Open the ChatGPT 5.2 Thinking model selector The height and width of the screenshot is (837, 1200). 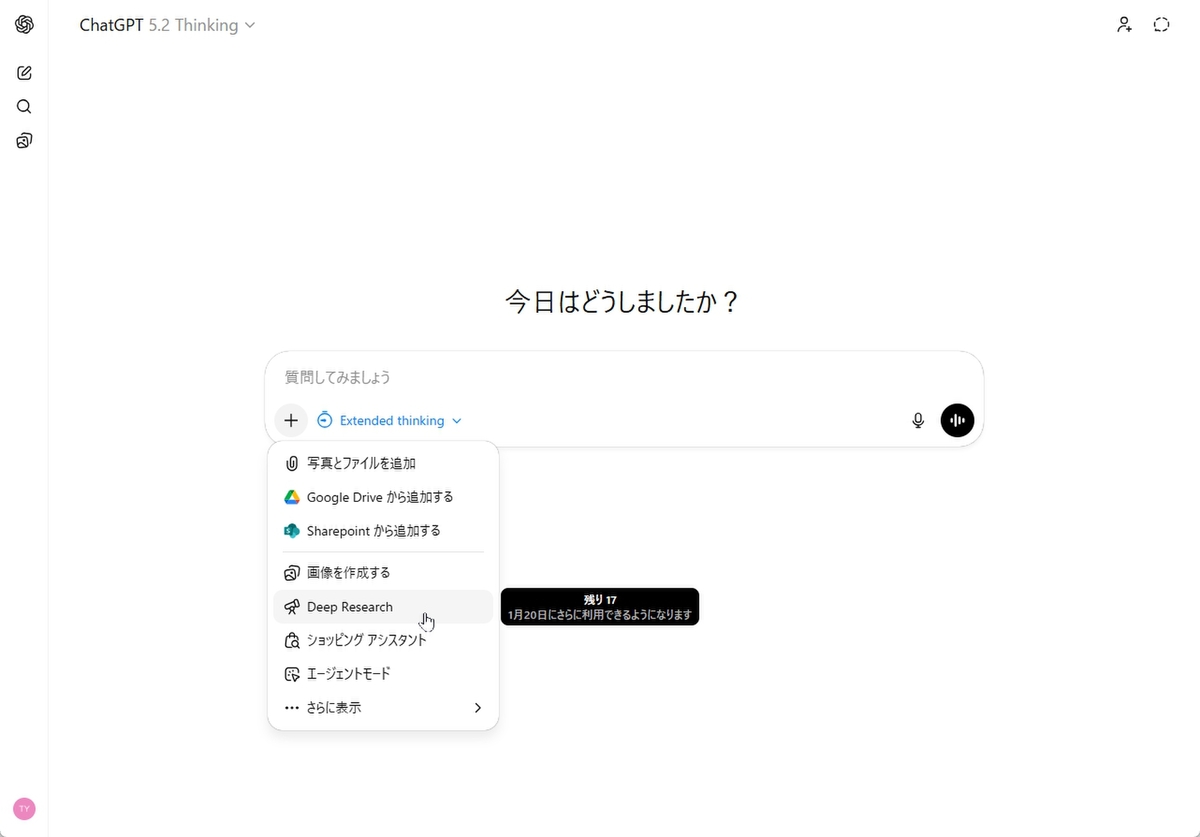coord(167,25)
